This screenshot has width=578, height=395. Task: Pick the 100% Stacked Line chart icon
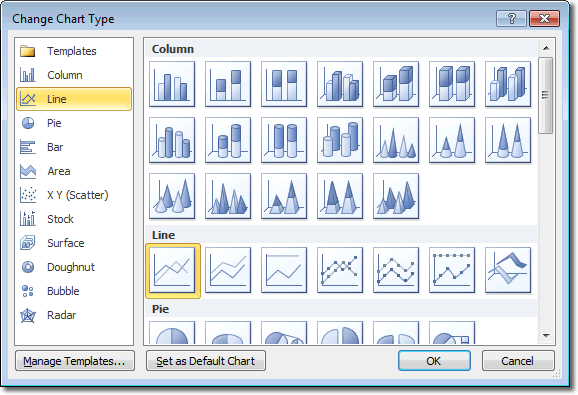pos(284,270)
